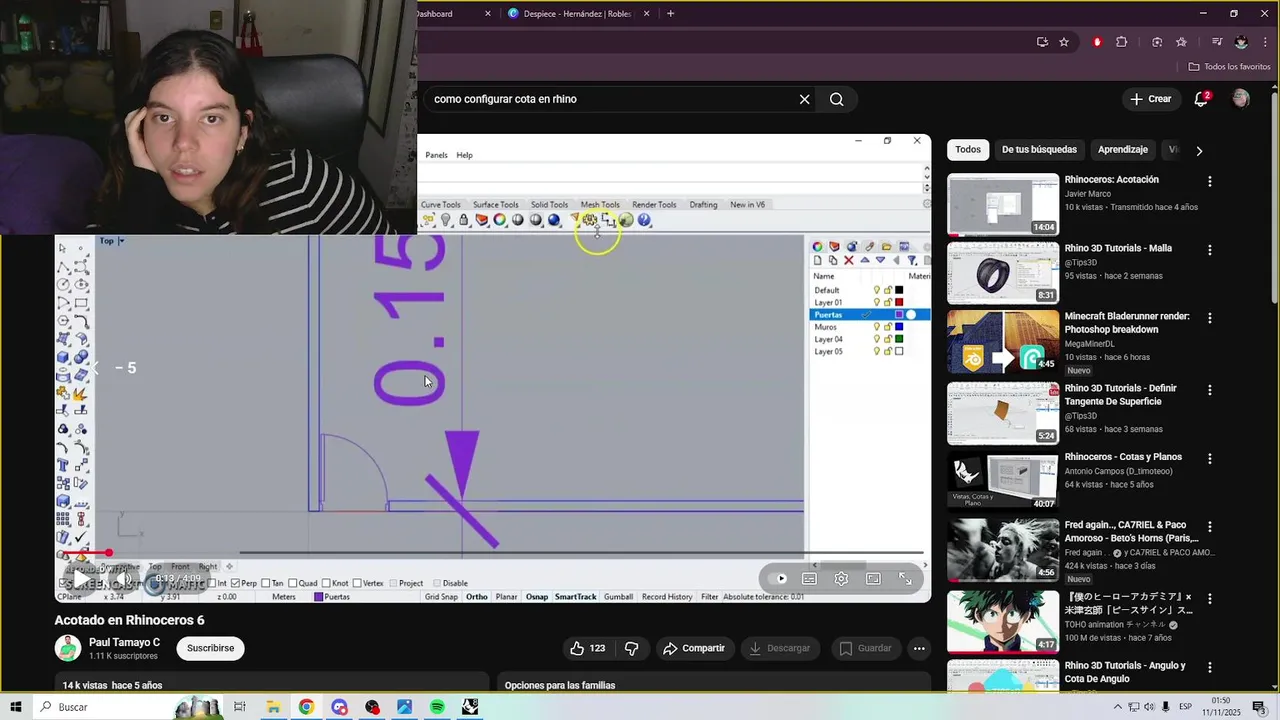
Task: Click Layer 01 red color swatch
Action: tap(899, 302)
